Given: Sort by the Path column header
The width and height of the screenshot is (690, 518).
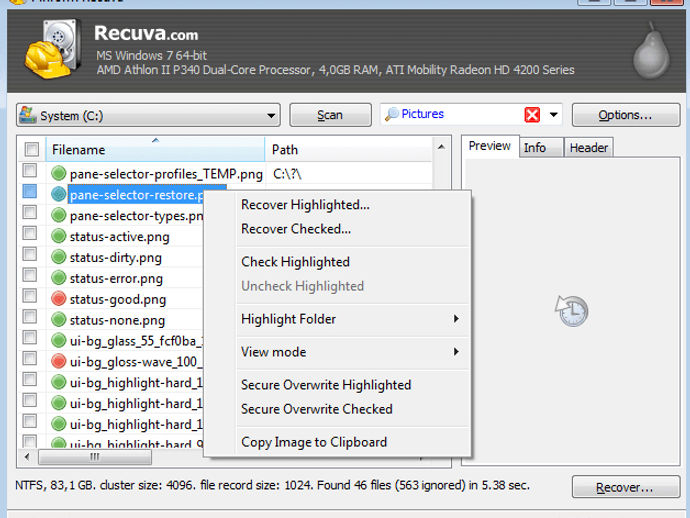Looking at the screenshot, I should click(x=349, y=150).
